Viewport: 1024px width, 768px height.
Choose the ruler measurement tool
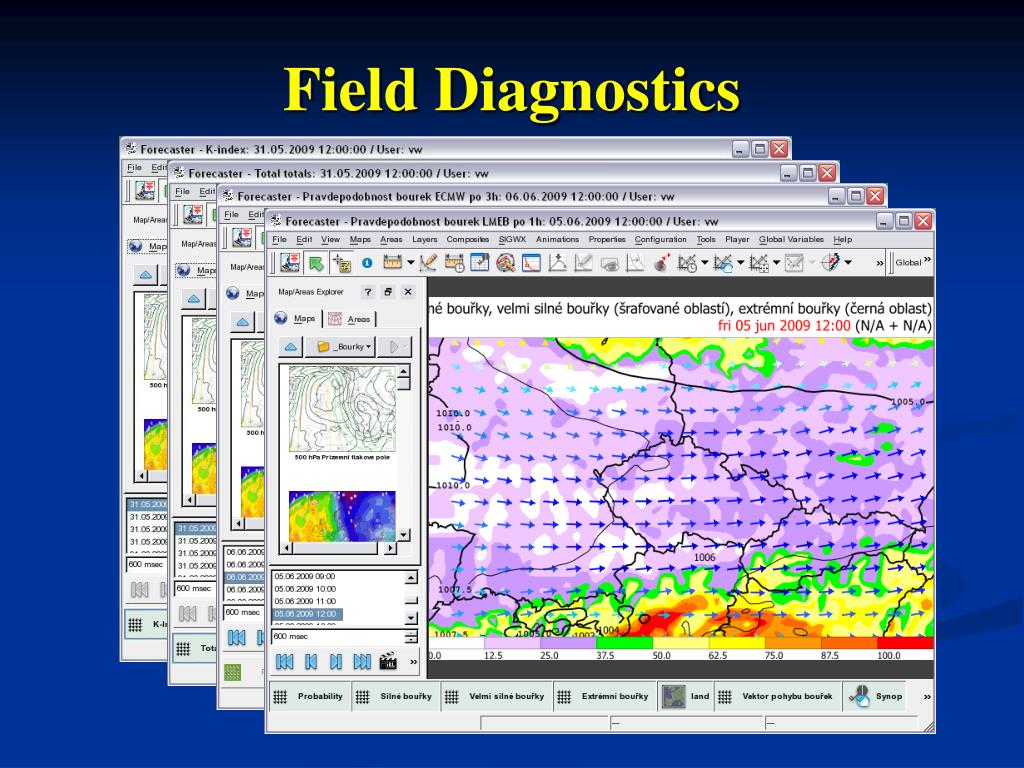point(392,263)
